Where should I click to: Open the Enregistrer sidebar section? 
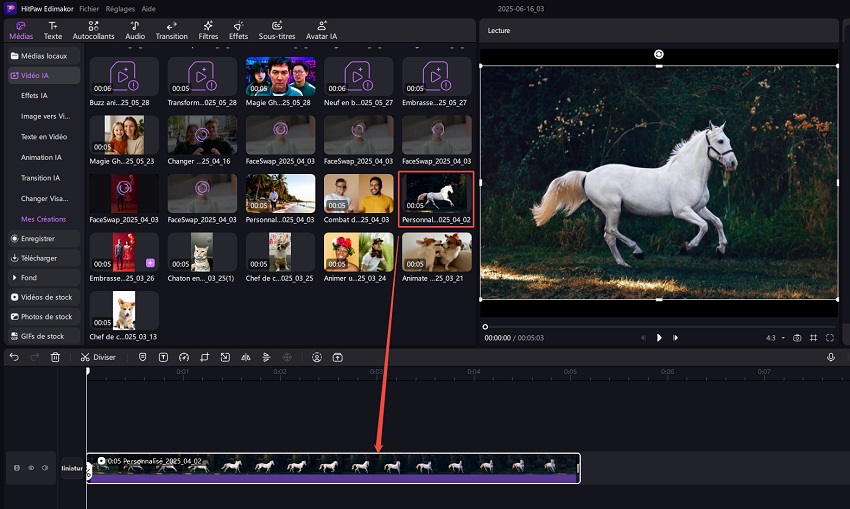click(x=44, y=239)
